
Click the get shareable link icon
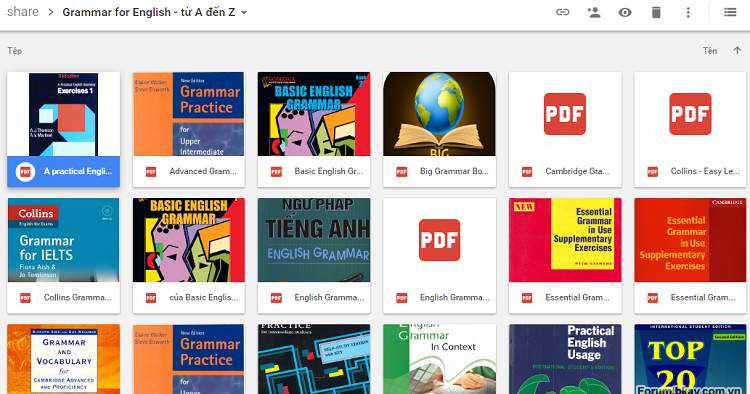pyautogui.click(x=562, y=12)
